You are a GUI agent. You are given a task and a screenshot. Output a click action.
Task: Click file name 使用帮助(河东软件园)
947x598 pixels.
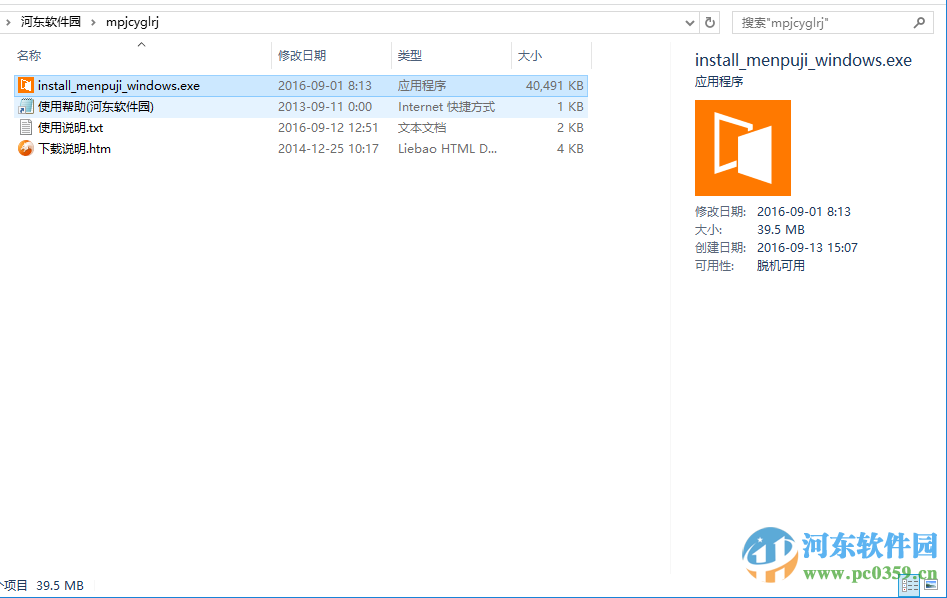coord(96,107)
